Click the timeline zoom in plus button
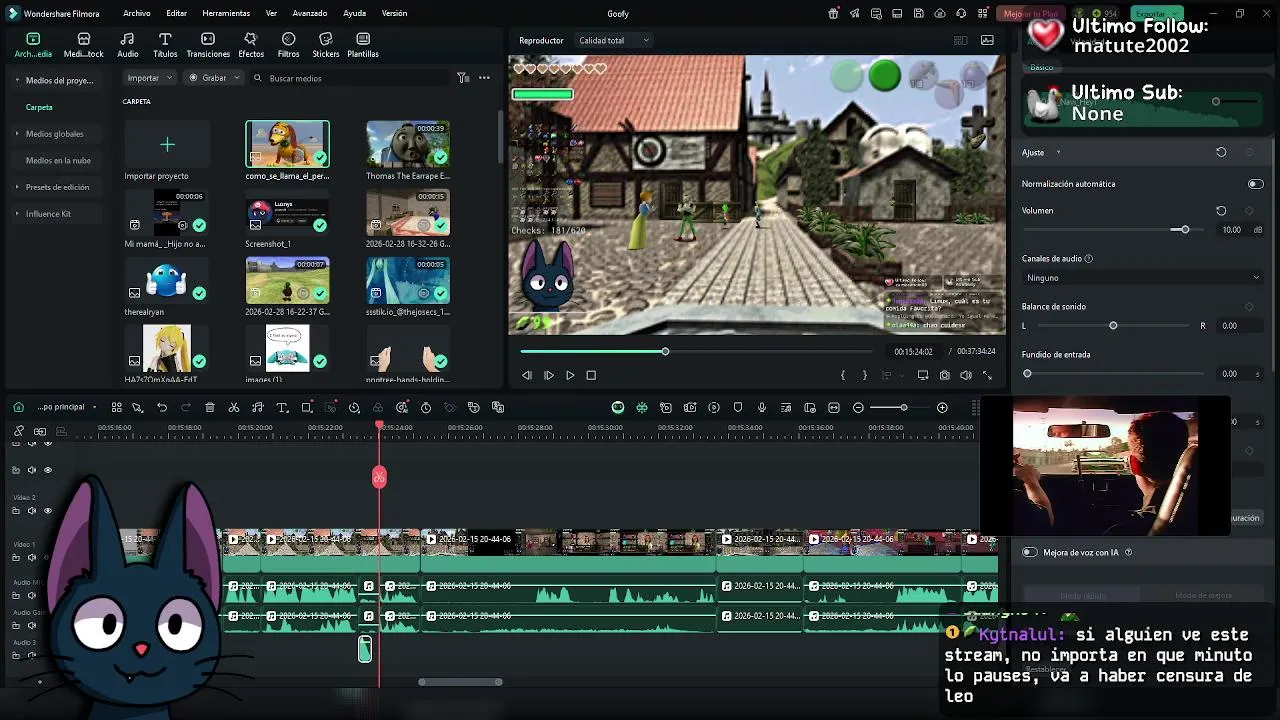This screenshot has height=720, width=1280. [942, 408]
